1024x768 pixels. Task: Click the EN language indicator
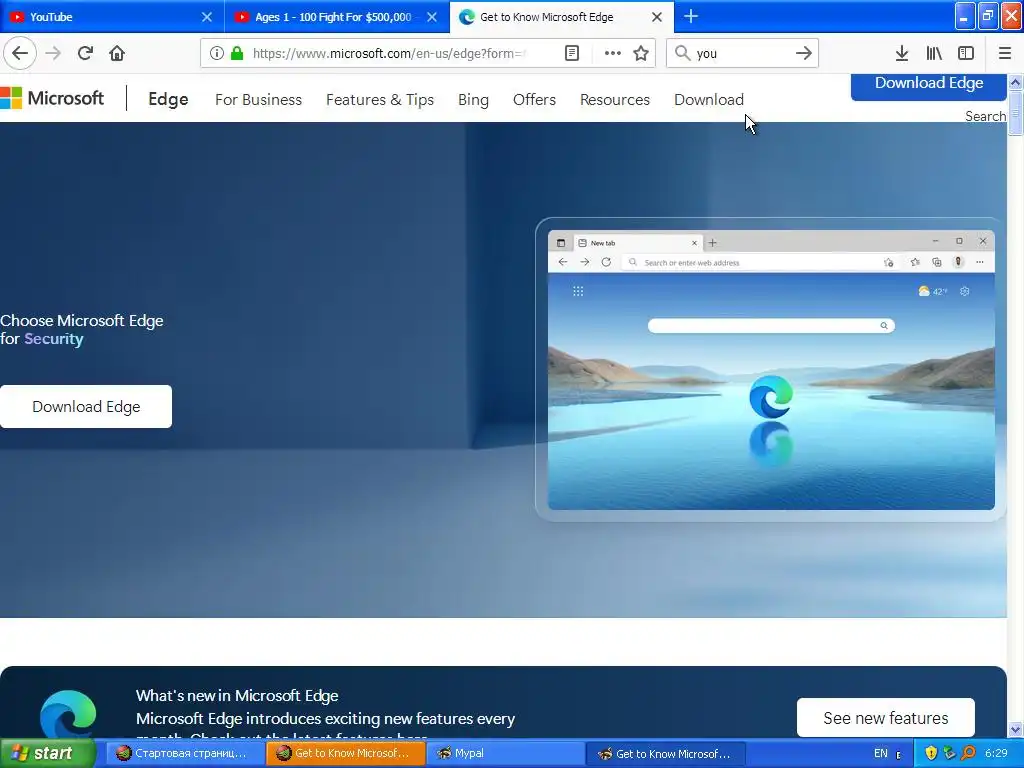coord(880,753)
